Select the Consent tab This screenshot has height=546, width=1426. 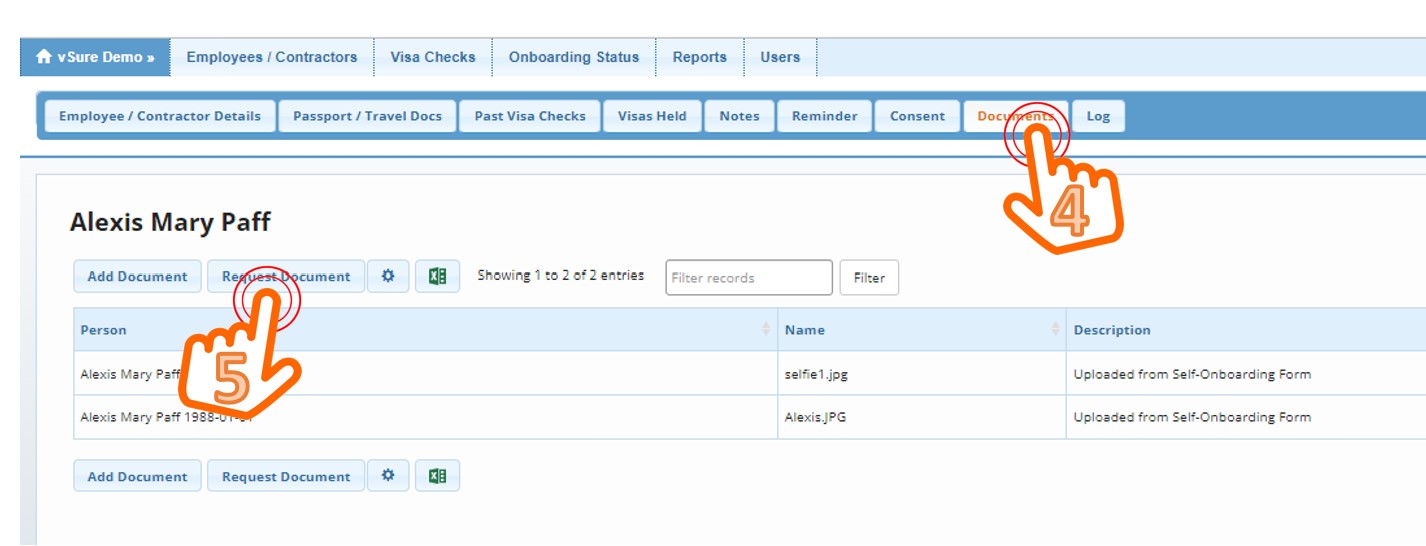917,116
